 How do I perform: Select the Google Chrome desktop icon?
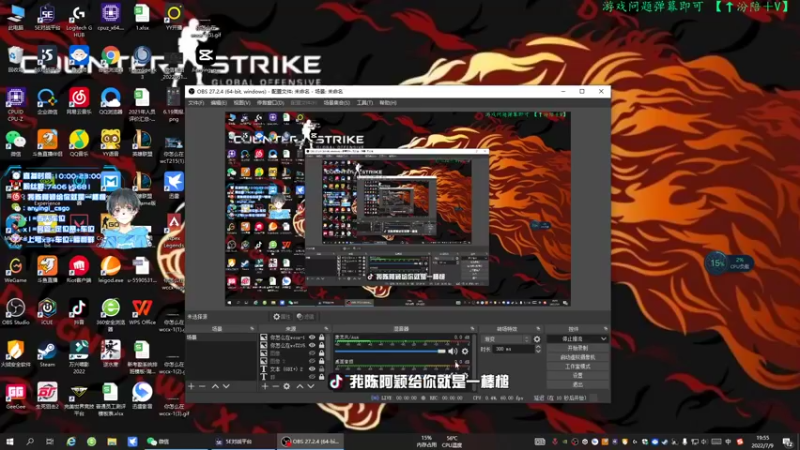click(110, 60)
